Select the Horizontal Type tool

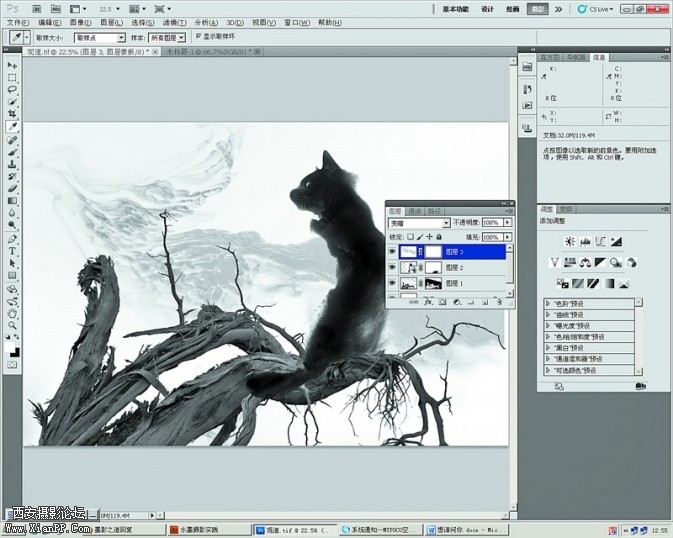[x=12, y=251]
